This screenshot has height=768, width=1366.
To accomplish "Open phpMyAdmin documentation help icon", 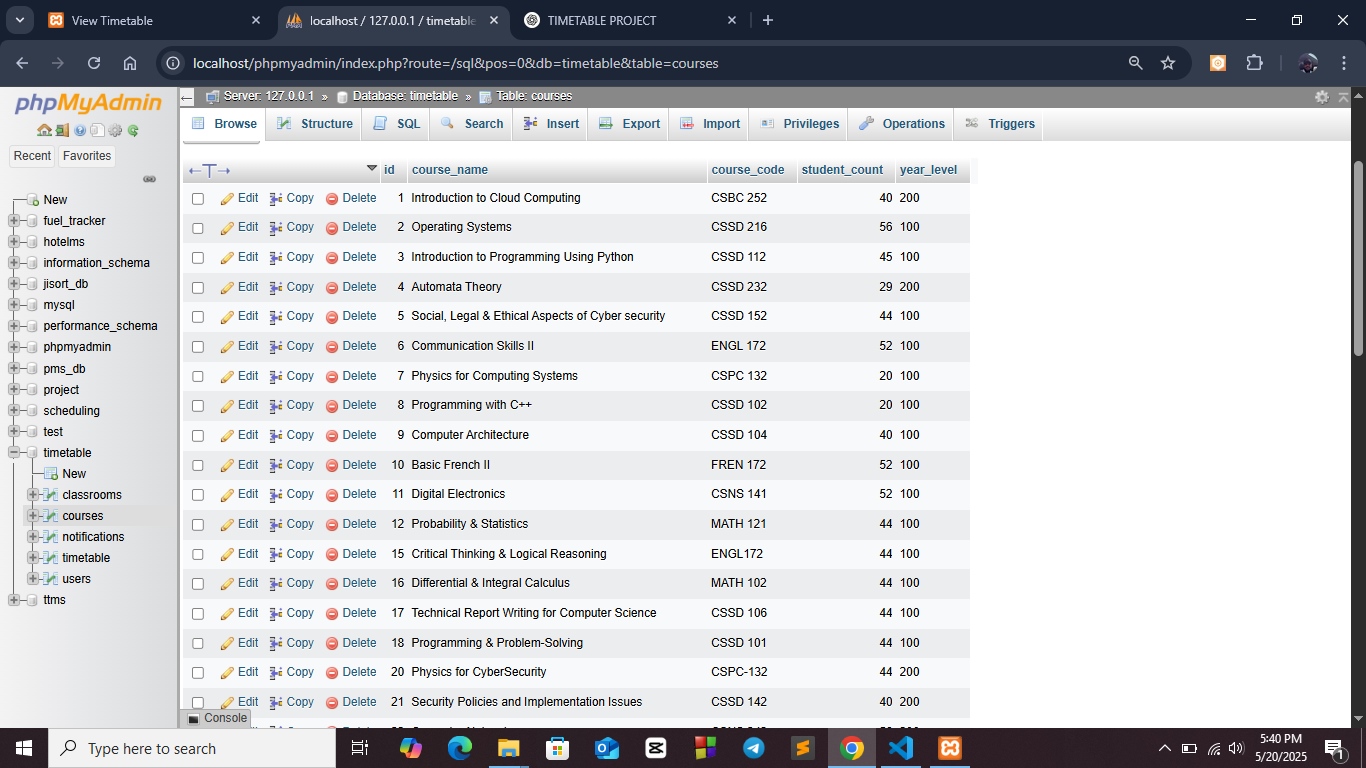I will [x=80, y=130].
